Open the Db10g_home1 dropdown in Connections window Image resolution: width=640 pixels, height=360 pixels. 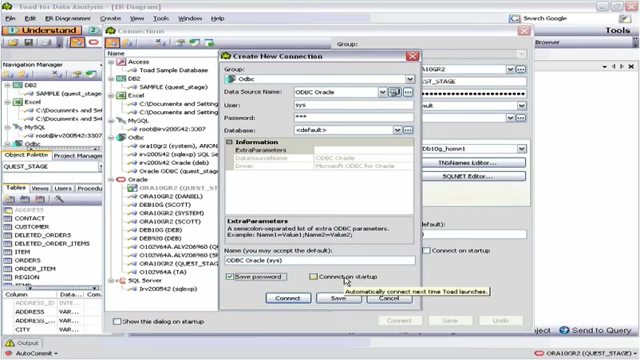pyautogui.click(x=521, y=149)
